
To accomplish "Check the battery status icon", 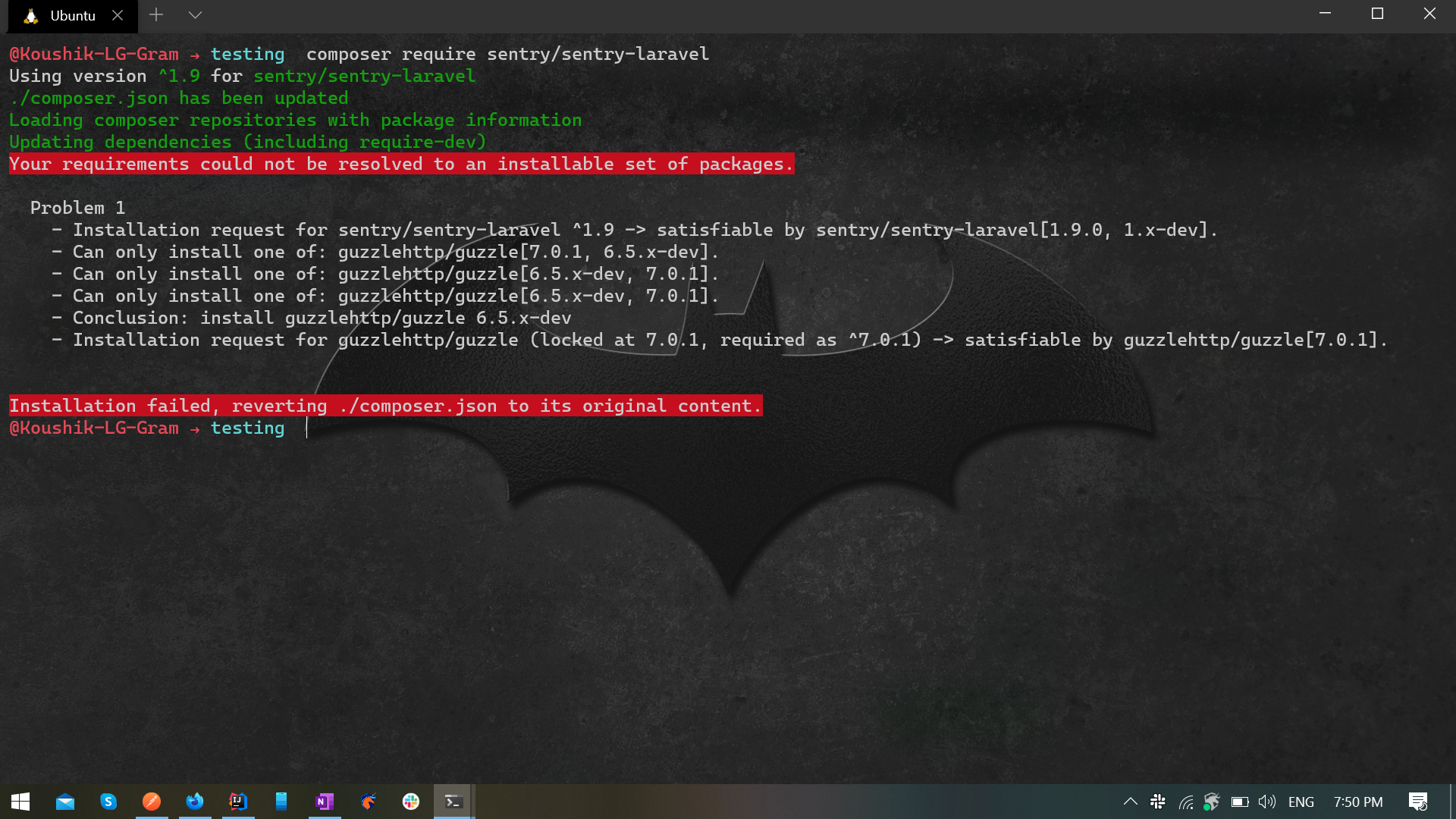I will click(x=1241, y=802).
